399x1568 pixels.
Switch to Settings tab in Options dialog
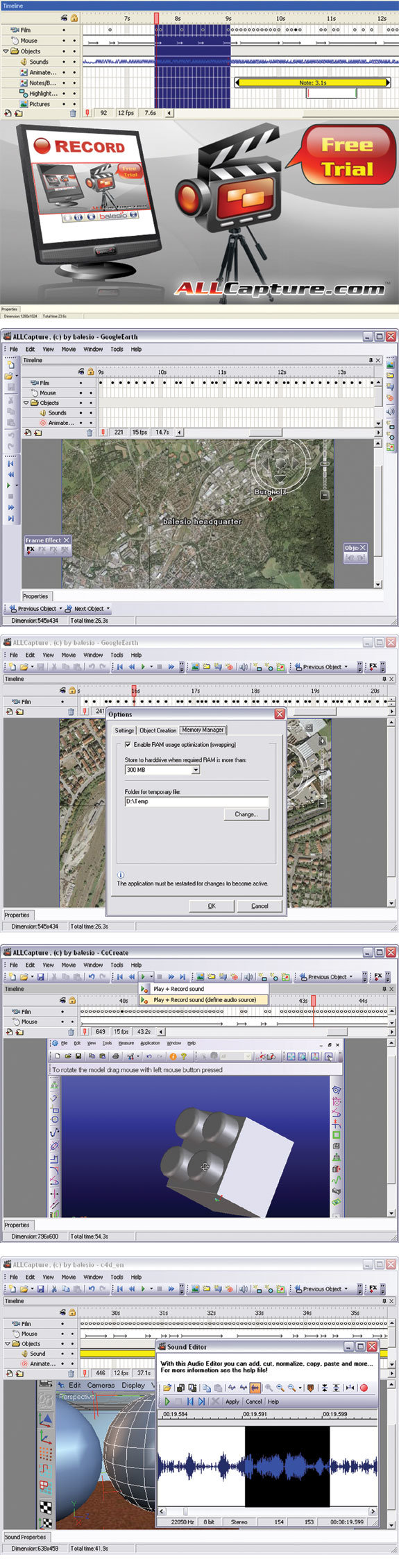124,730
